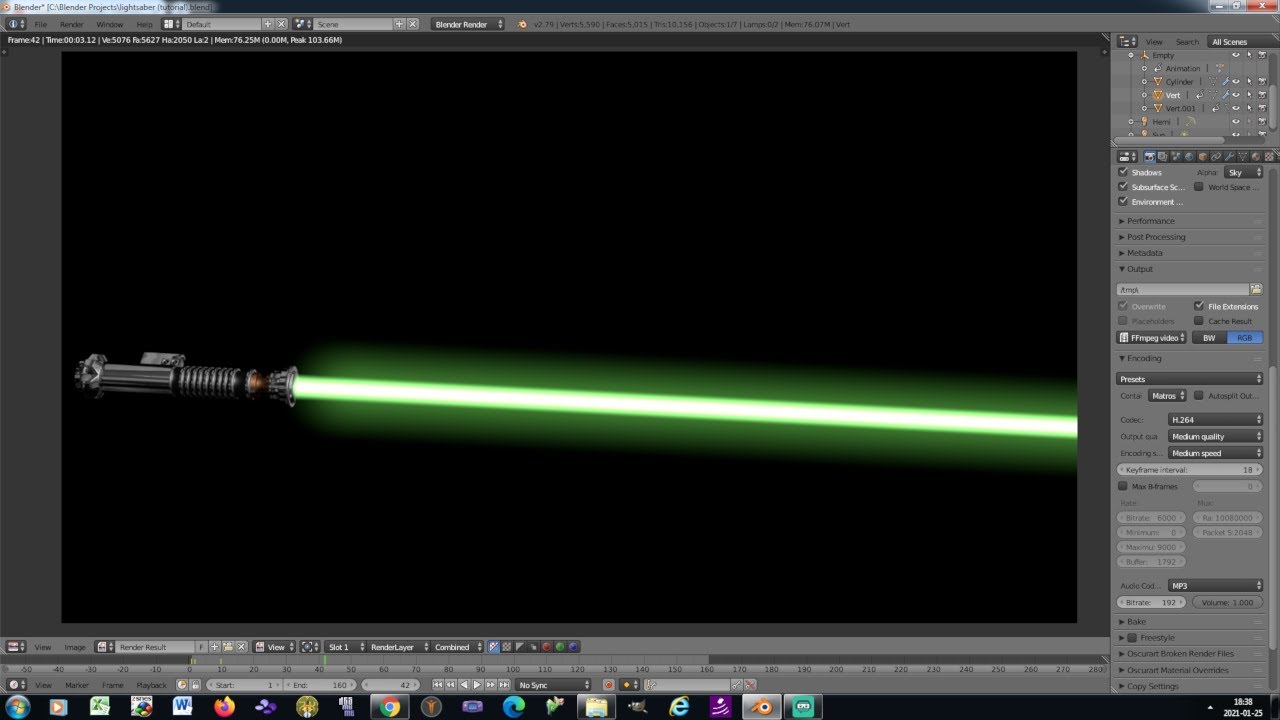Screen dimensions: 1280x720
Task: Unlink the Render Result image with X
Action: pyautogui.click(x=241, y=647)
